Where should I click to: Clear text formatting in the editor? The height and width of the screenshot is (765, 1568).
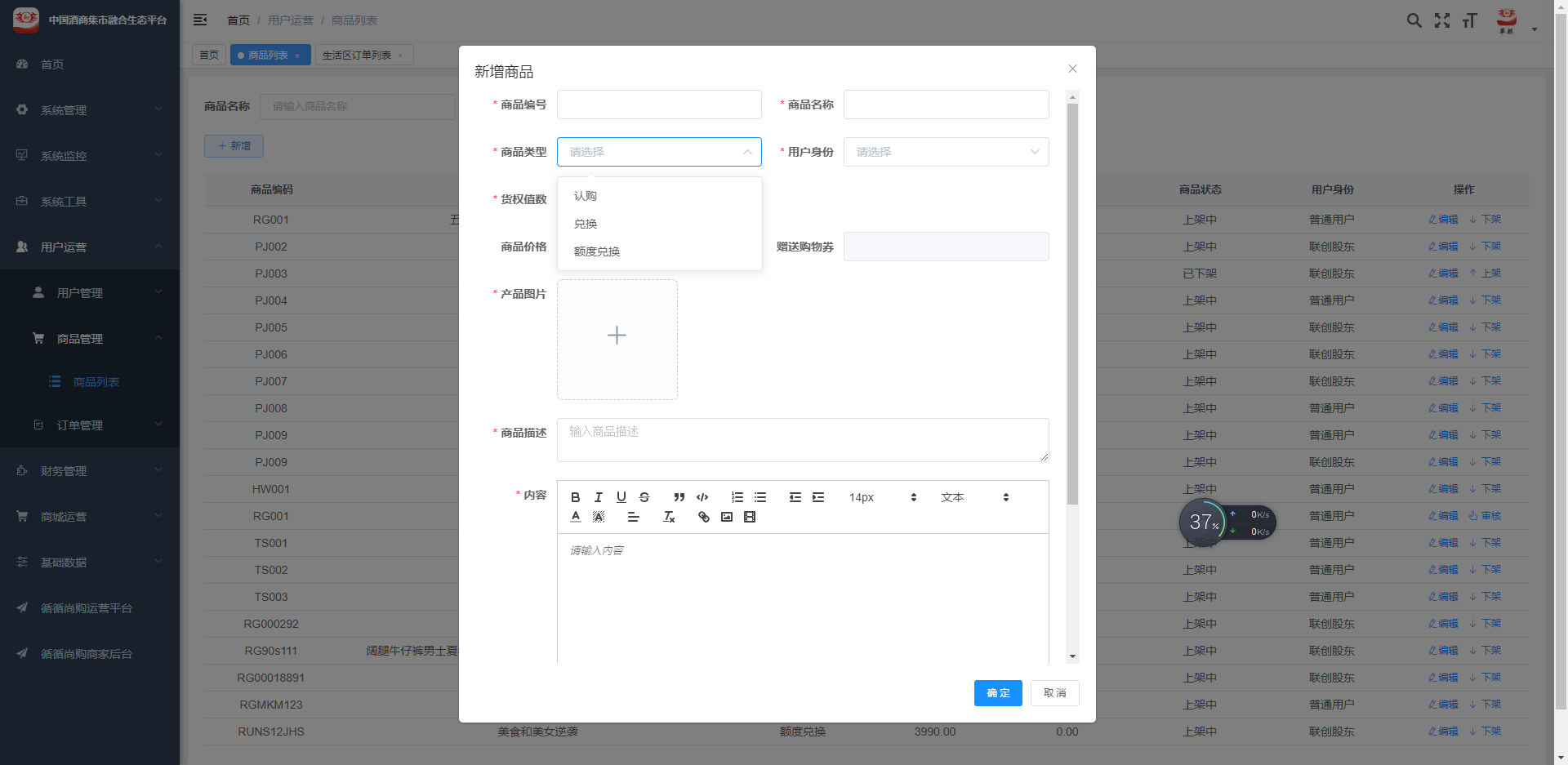tap(668, 517)
